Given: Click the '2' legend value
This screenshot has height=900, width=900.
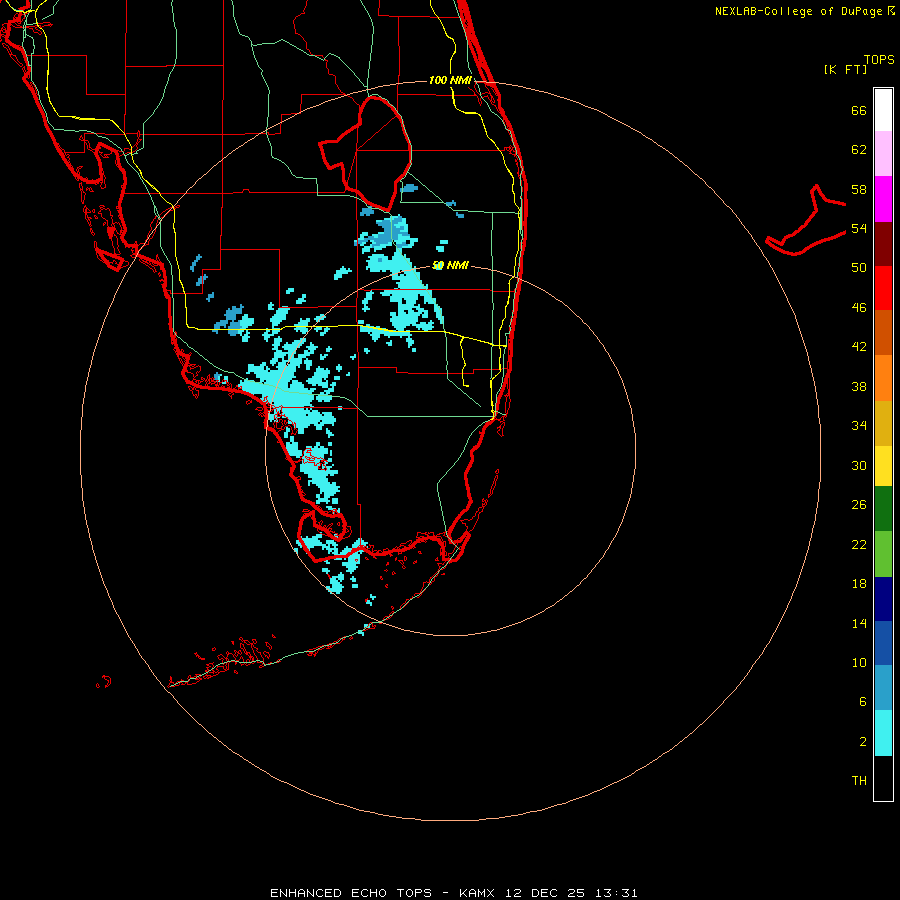Looking at the screenshot, I should (862, 742).
